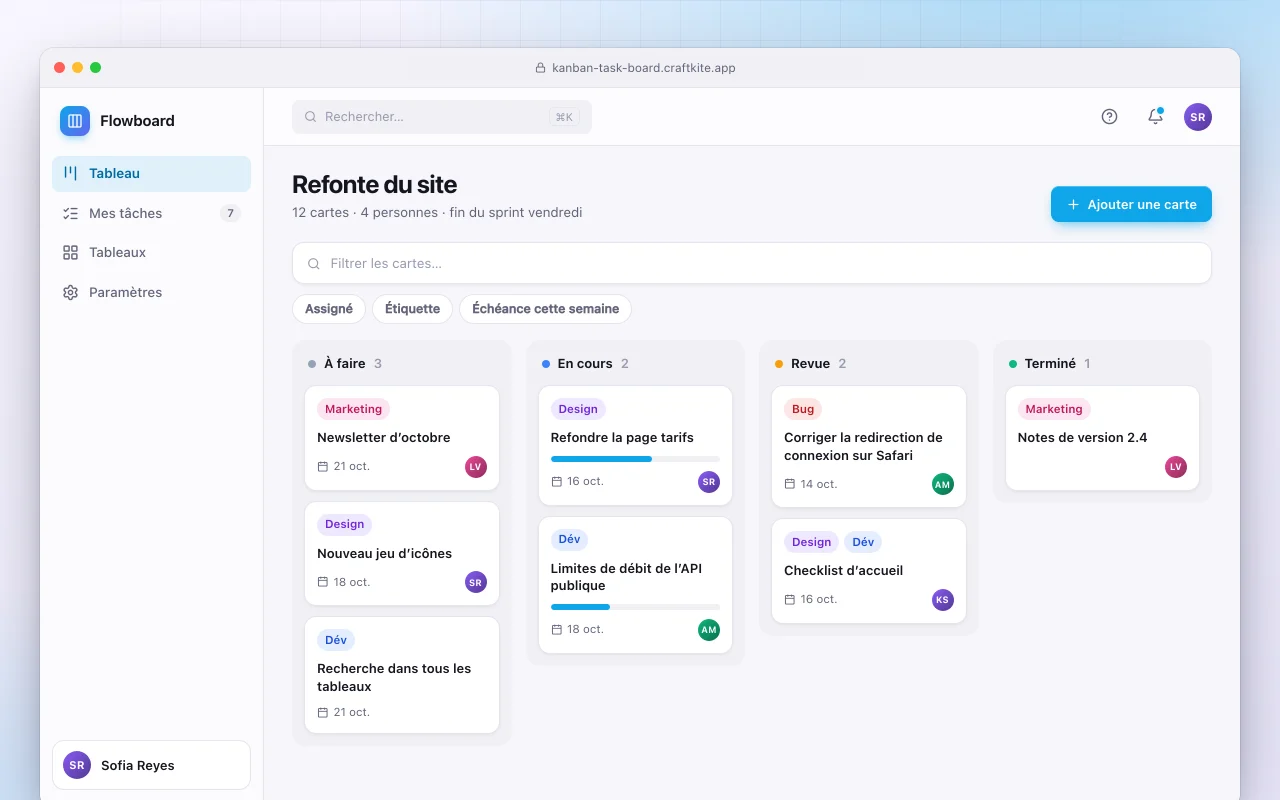The image size is (1280, 800).
Task: Toggle the Étiquette filter chip
Action: (412, 309)
